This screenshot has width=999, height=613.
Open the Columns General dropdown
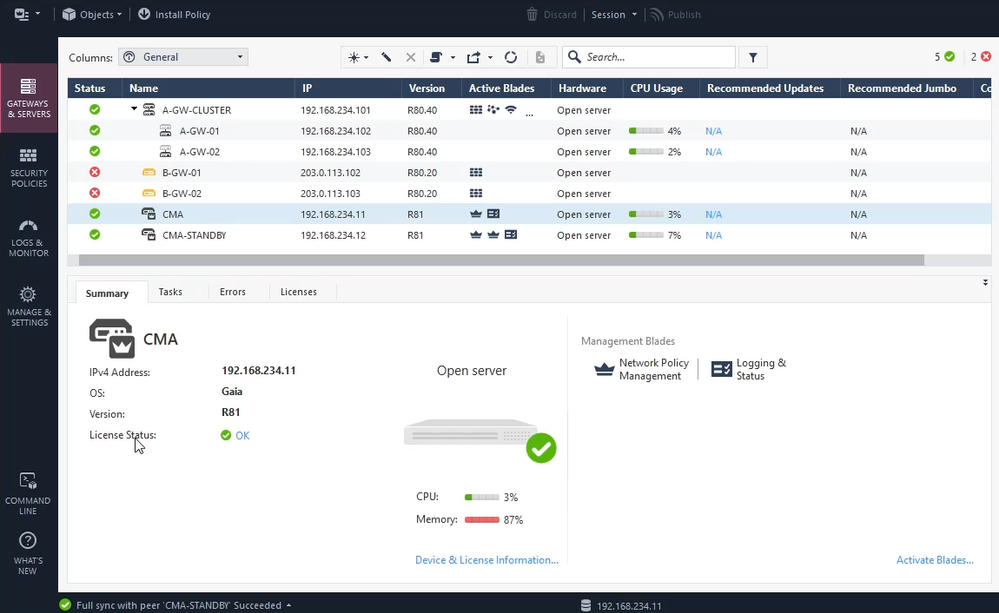[x=183, y=58]
